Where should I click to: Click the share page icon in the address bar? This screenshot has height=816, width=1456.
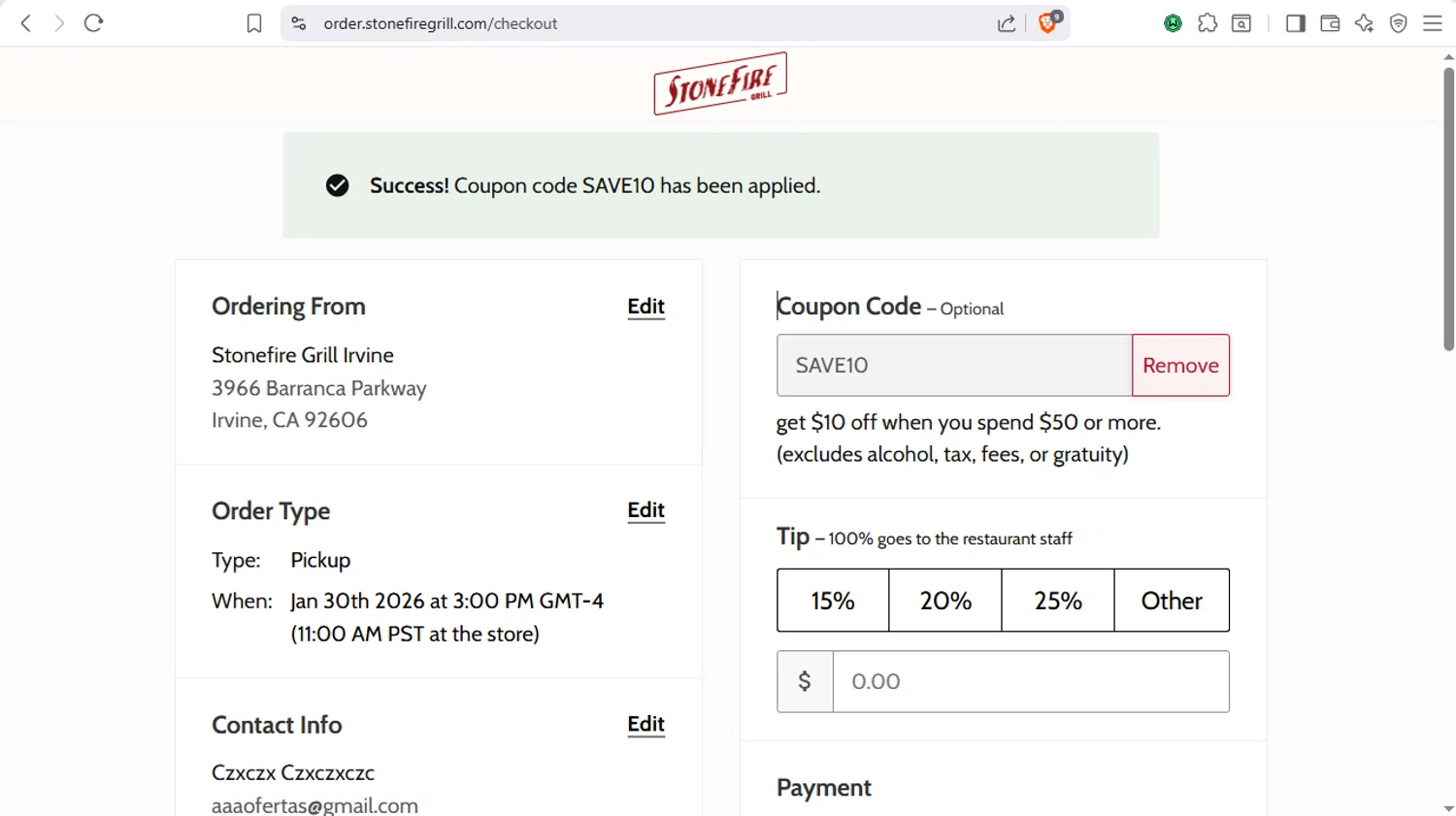coord(1007,23)
